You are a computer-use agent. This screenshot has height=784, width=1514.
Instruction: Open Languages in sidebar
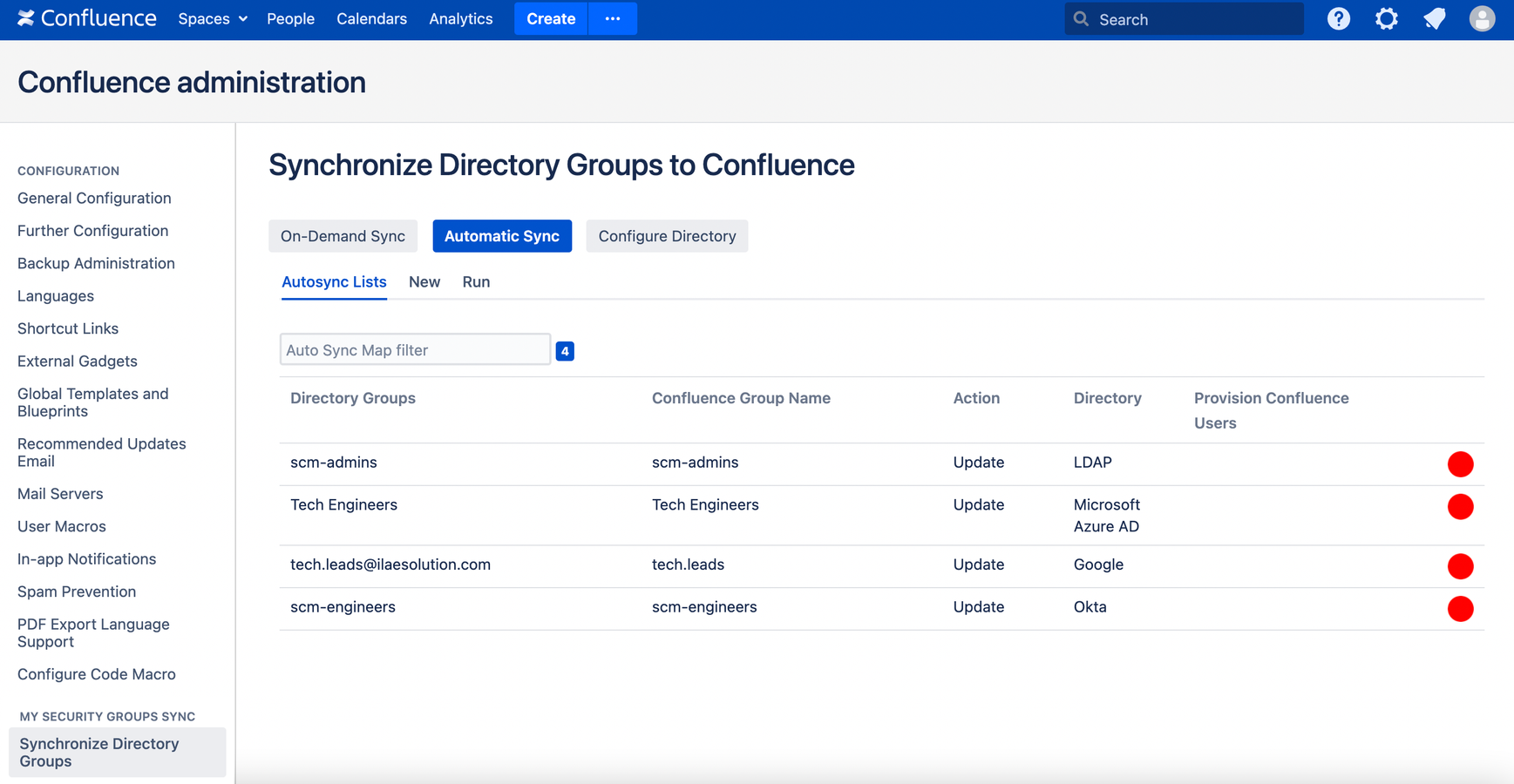point(56,296)
